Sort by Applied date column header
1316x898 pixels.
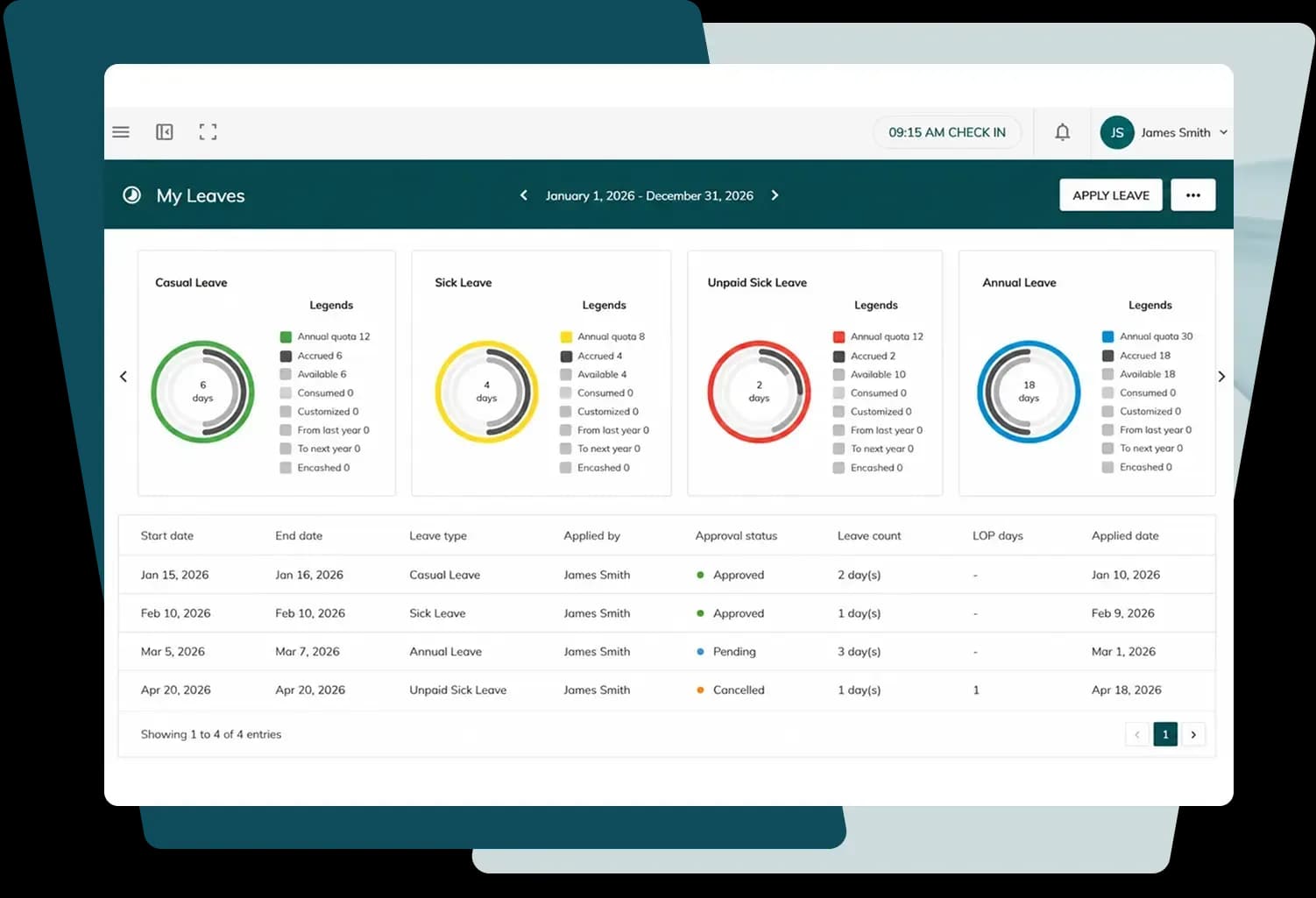[x=1125, y=535]
